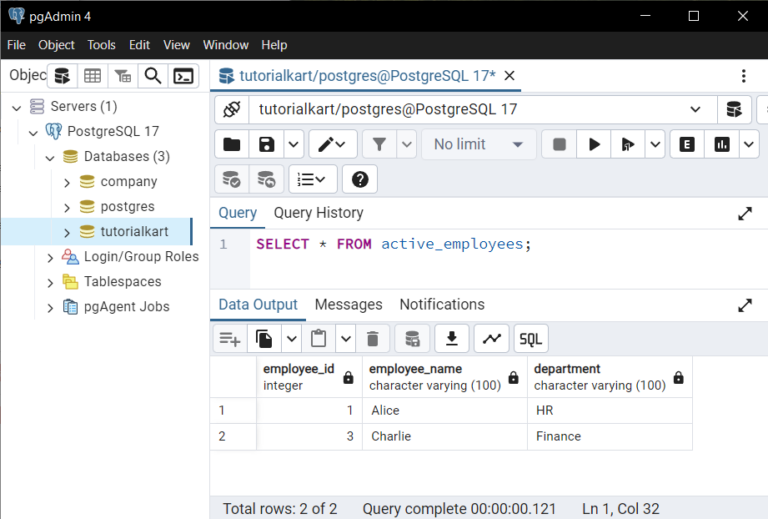Switch to the Notifications tab
The width and height of the screenshot is (768, 519).
point(442,305)
